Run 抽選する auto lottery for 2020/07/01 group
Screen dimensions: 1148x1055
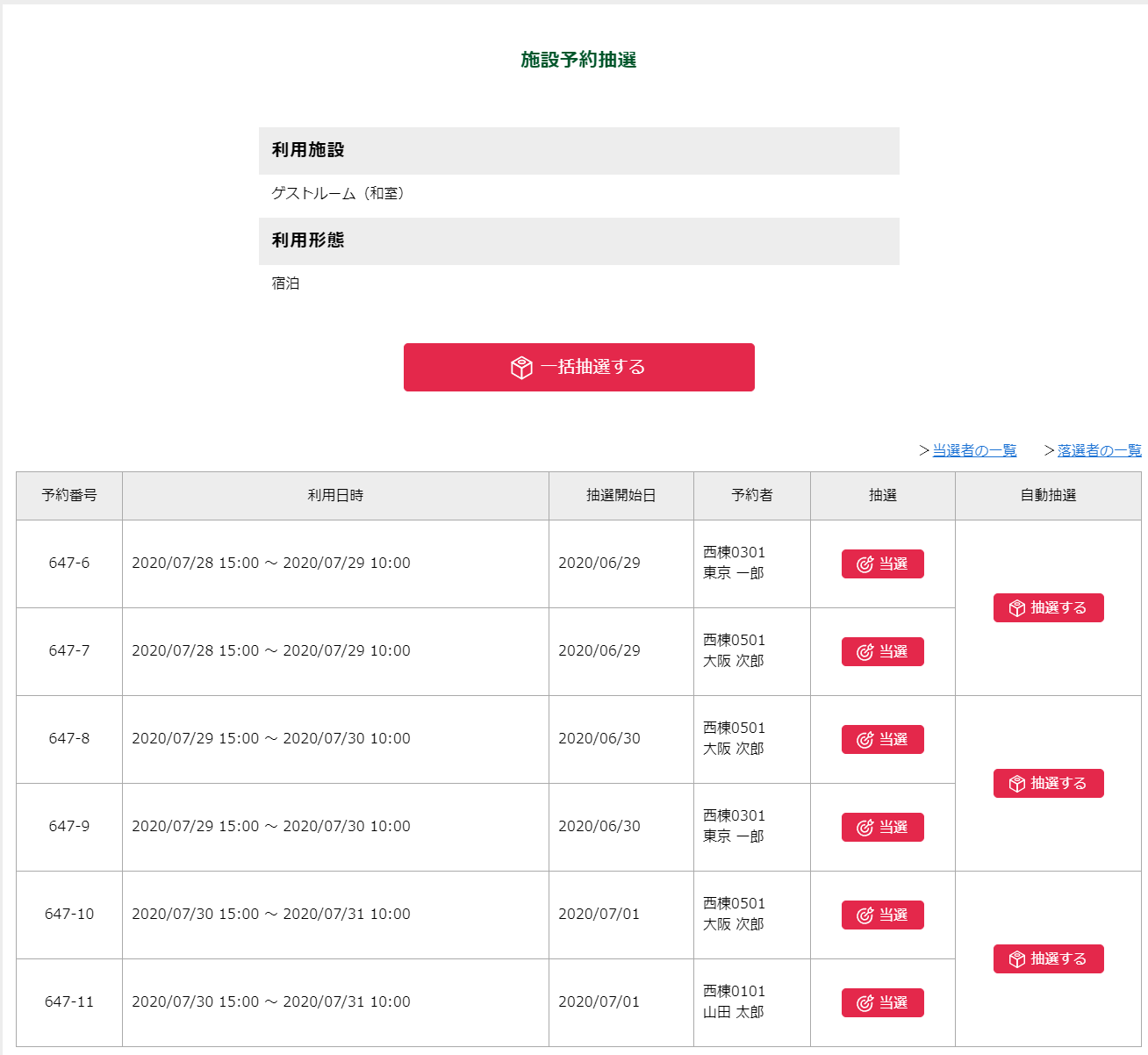(1048, 959)
